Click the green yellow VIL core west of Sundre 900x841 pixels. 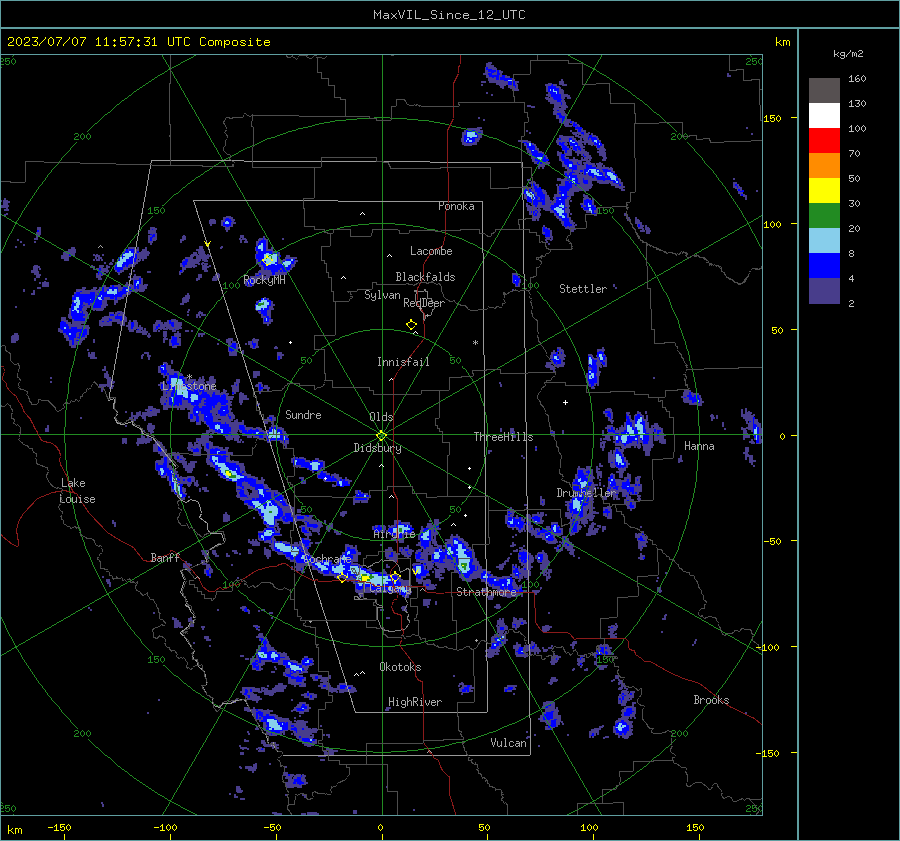pos(229,474)
